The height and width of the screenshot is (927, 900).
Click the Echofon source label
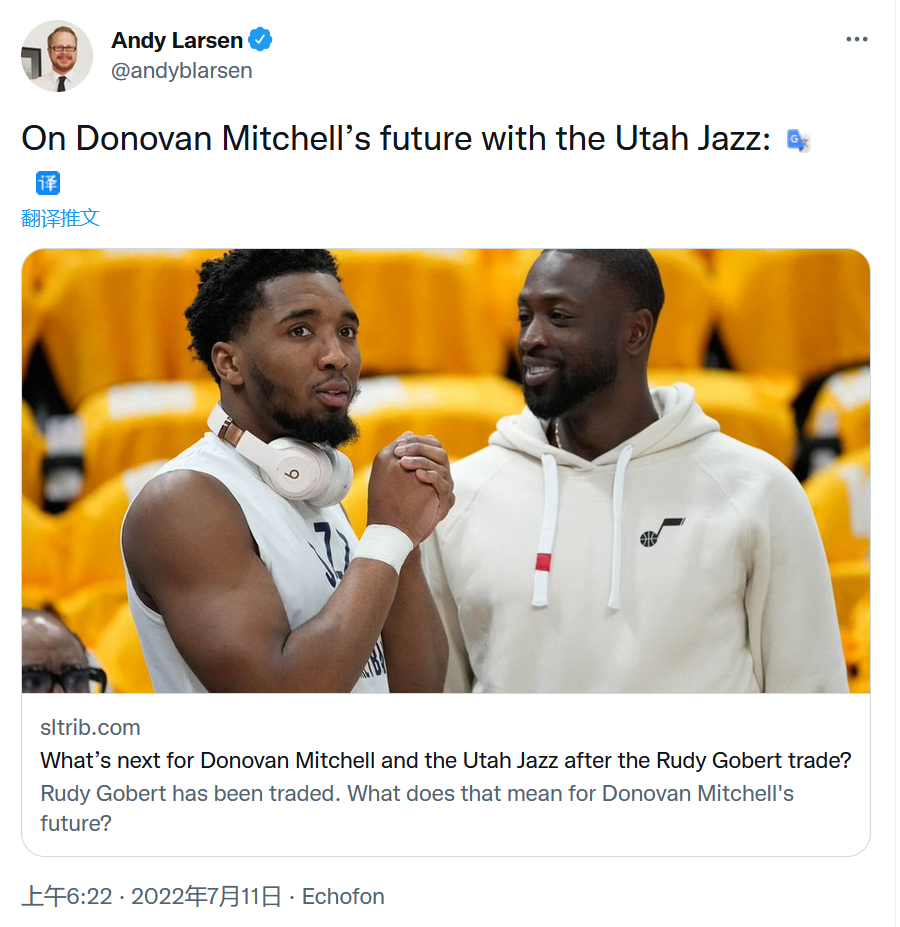(x=343, y=896)
